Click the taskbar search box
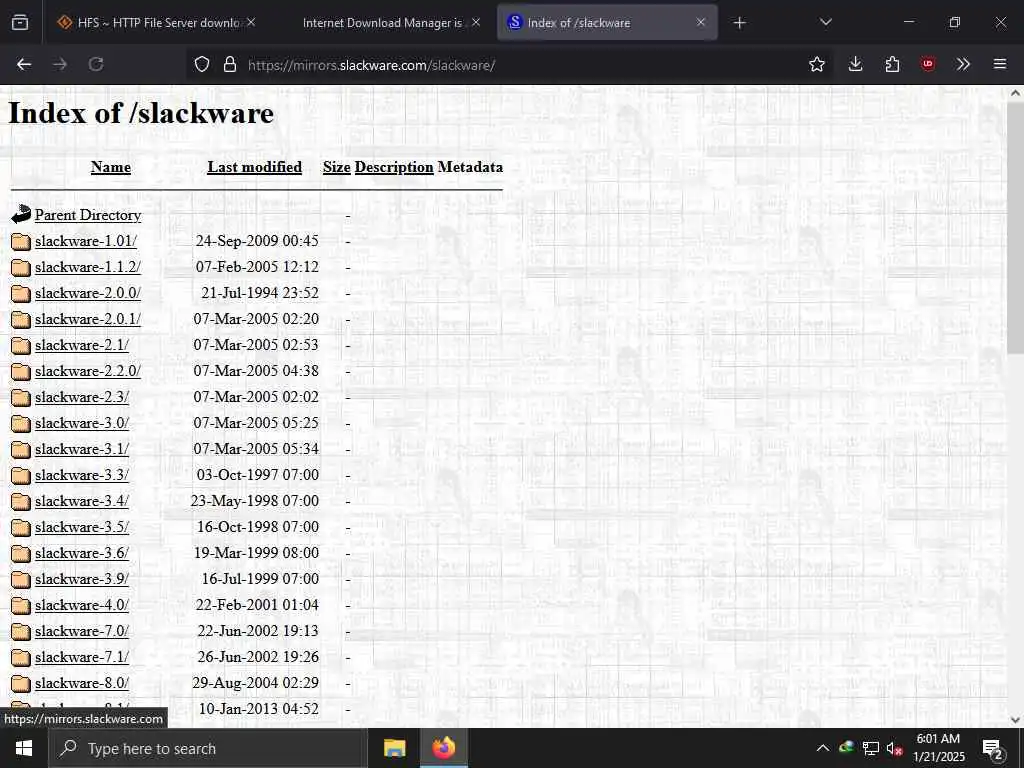1024x768 pixels. pos(208,748)
